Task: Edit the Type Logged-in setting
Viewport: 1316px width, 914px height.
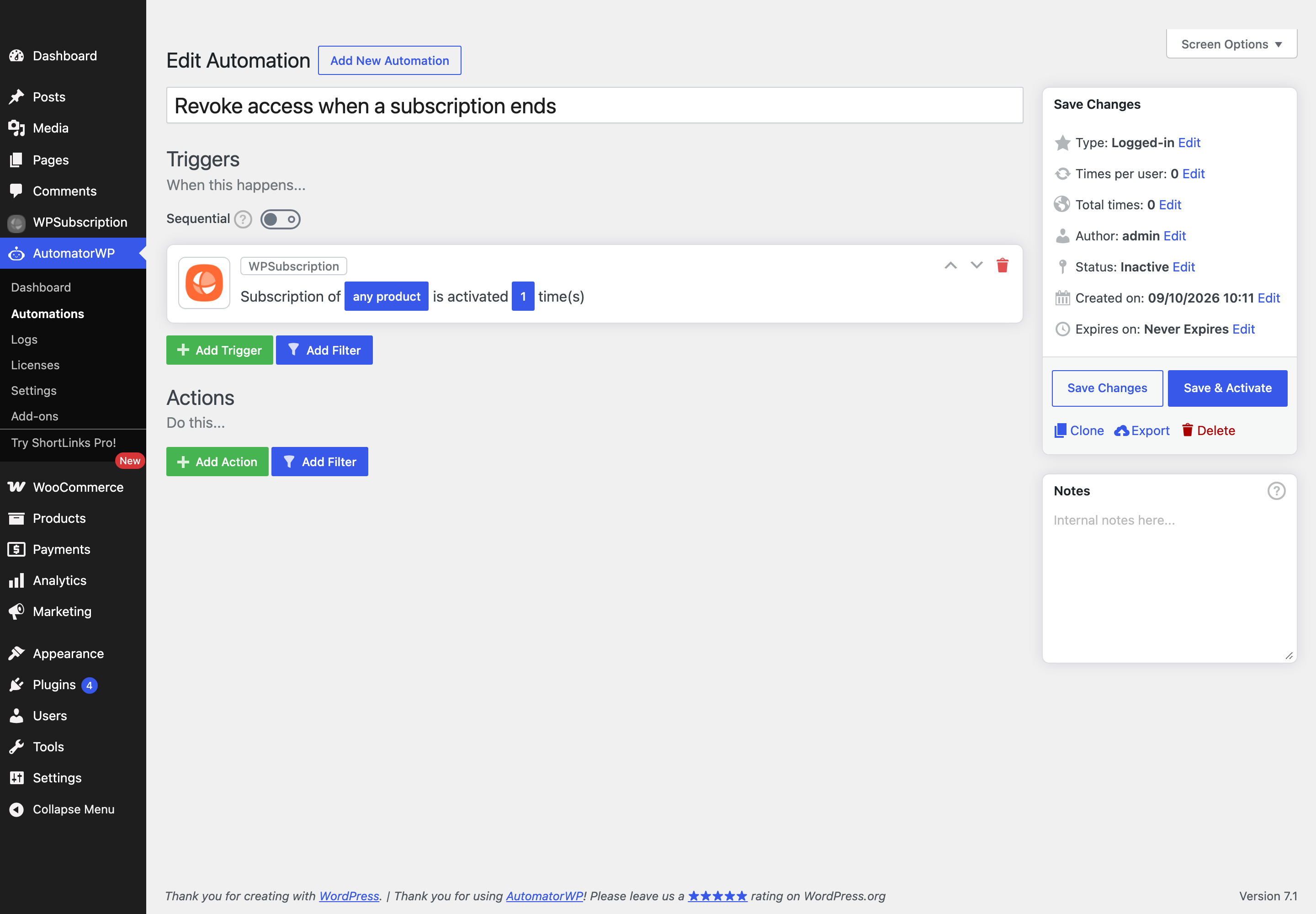Action: tap(1189, 143)
